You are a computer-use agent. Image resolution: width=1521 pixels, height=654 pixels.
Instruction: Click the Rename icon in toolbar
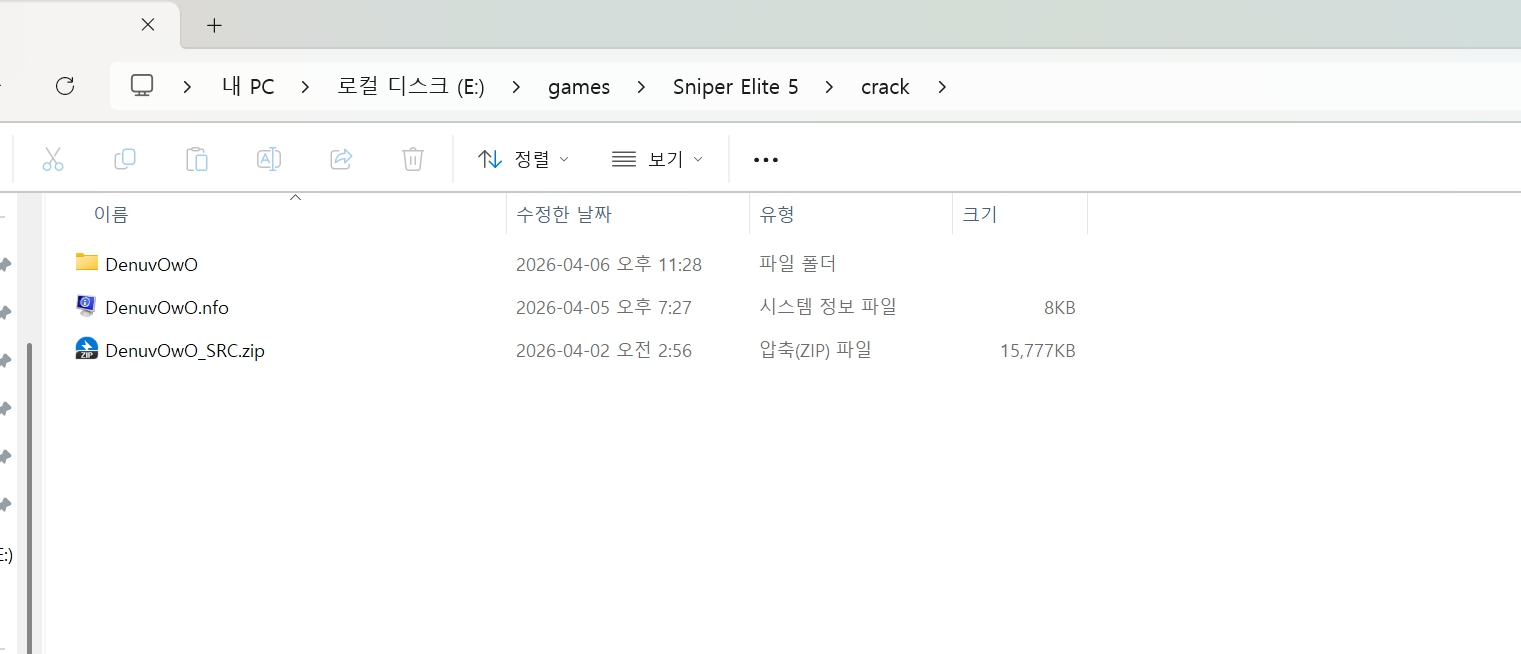269,159
